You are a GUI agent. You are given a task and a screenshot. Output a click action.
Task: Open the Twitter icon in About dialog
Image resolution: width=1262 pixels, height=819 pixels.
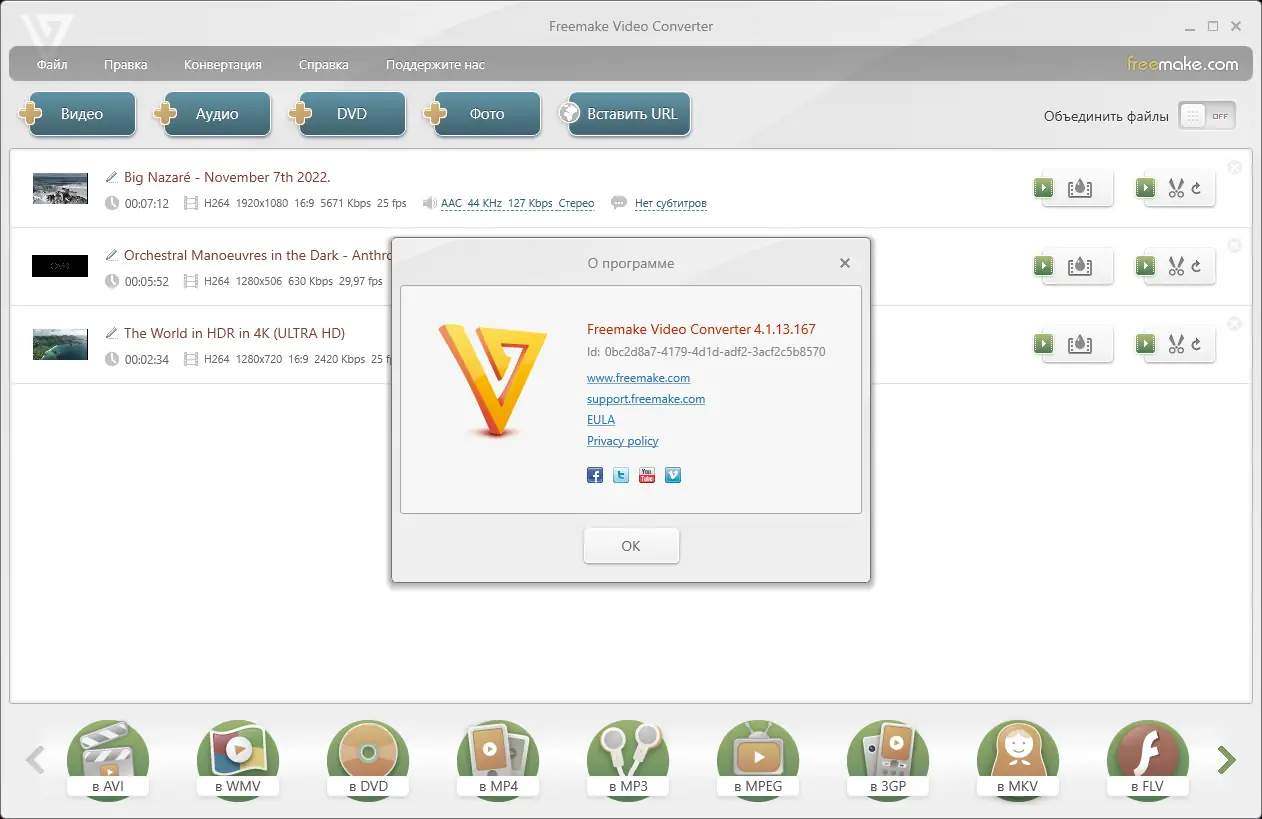pyautogui.click(x=621, y=475)
